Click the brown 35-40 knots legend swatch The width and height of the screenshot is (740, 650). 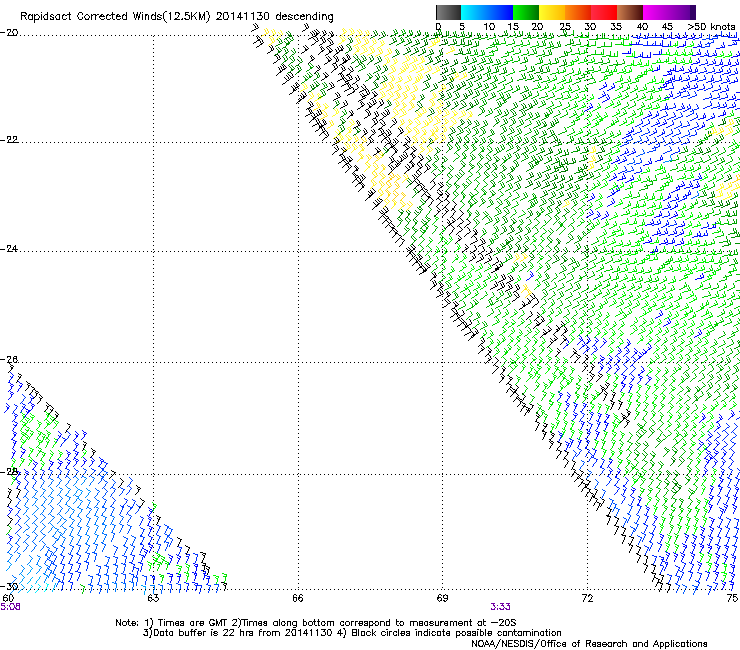[x=630, y=12]
